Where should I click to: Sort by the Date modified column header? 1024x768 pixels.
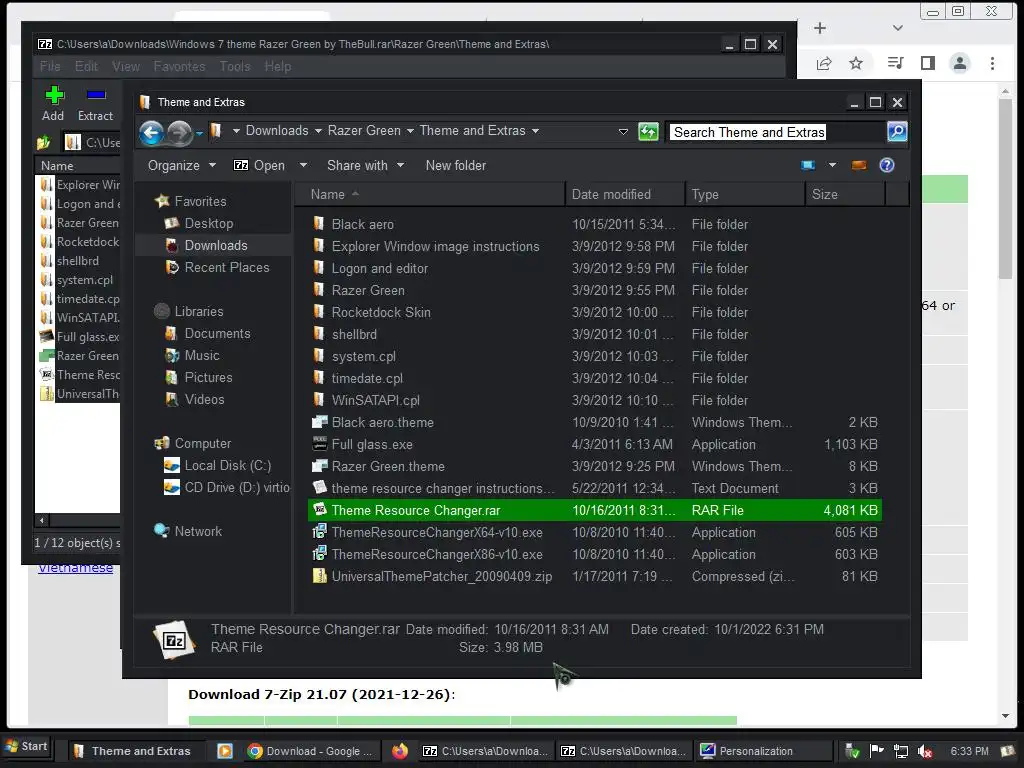[x=625, y=194]
